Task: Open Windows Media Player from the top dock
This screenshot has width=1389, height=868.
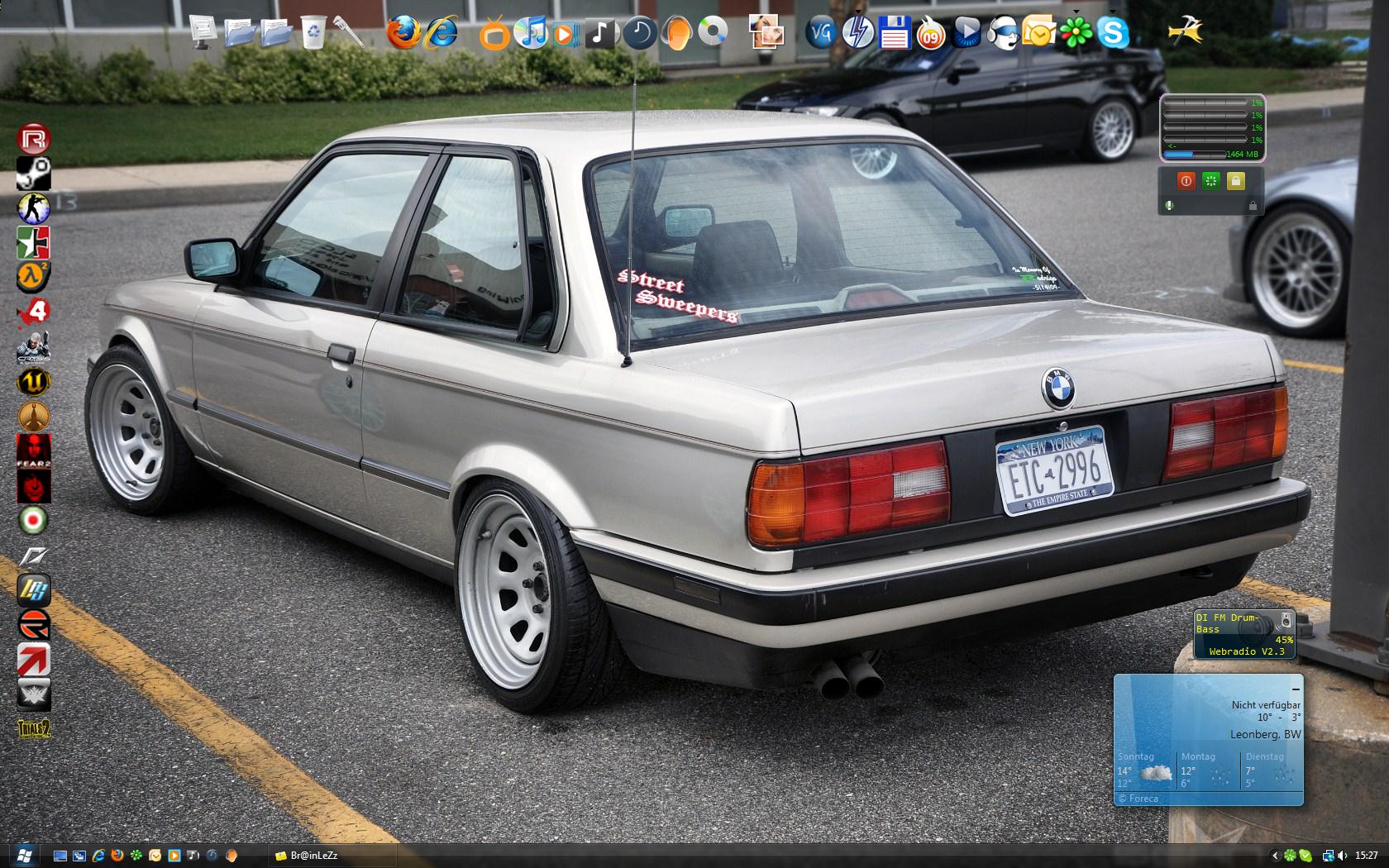Action: pos(566,33)
